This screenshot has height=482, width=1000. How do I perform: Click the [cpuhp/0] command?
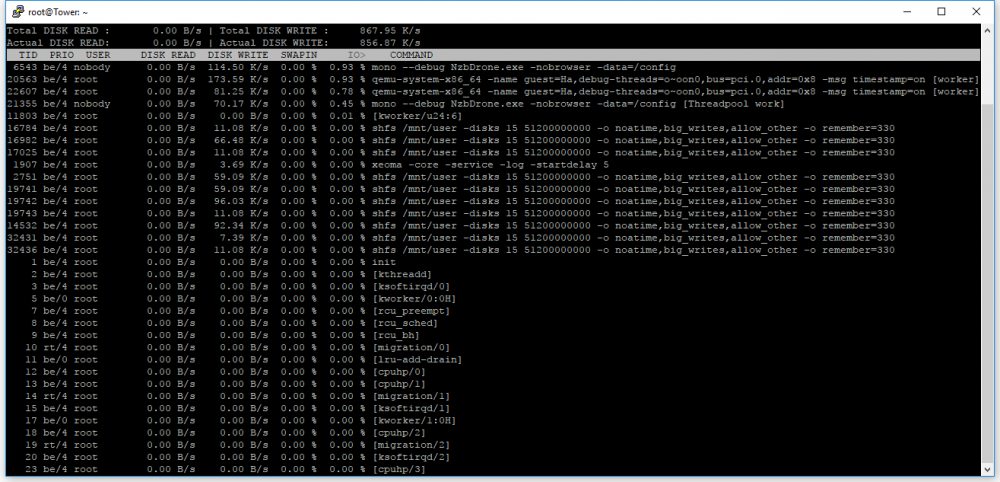click(x=399, y=372)
